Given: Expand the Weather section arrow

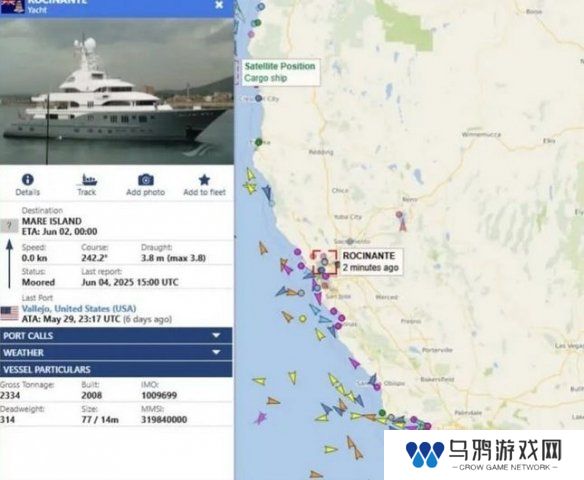Looking at the screenshot, I should [x=216, y=352].
